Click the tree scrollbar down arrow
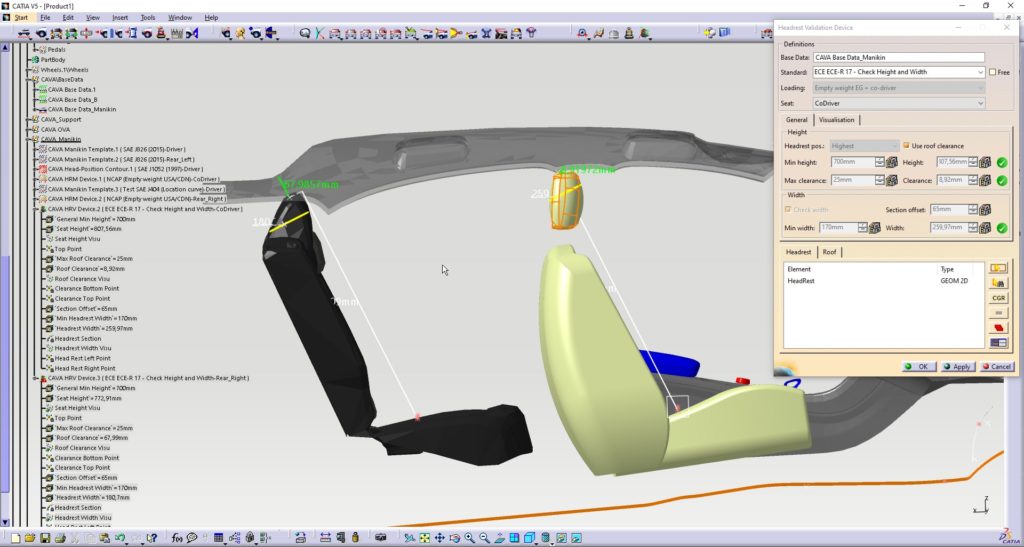 coord(6,522)
